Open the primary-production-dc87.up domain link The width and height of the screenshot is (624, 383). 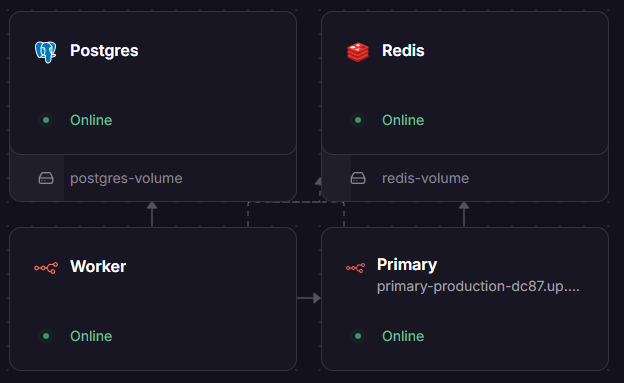(x=478, y=287)
